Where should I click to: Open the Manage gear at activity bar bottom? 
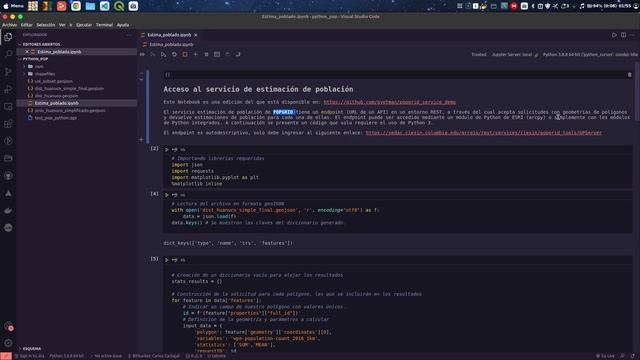[8, 343]
